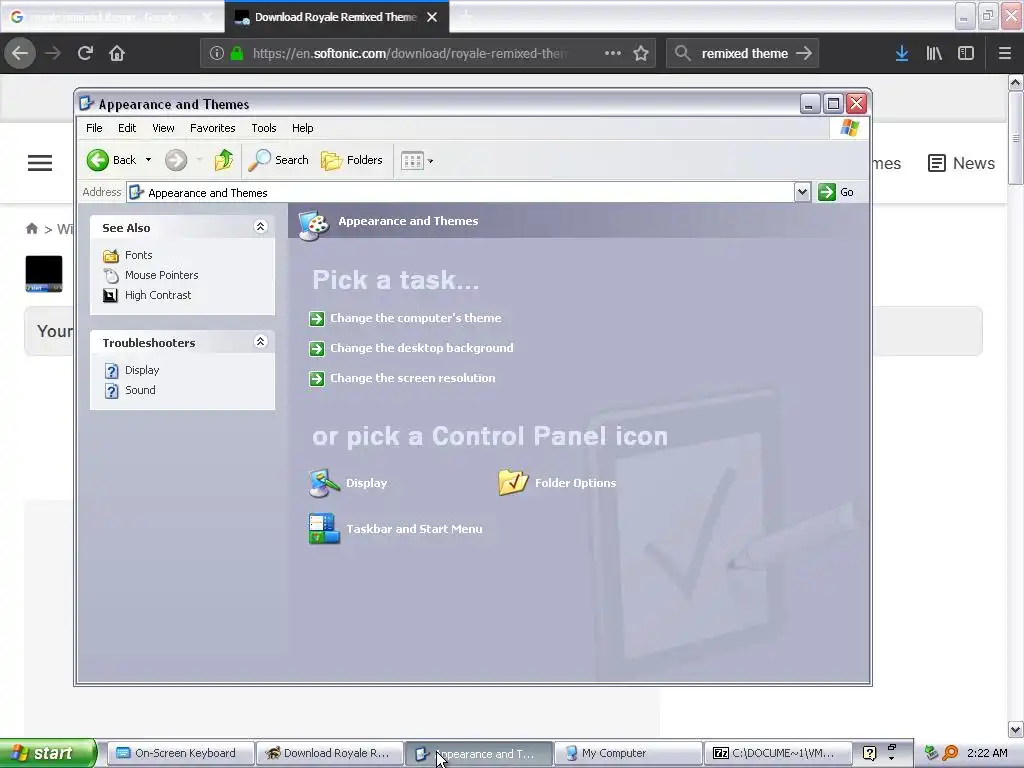Viewport: 1024px width, 768px height.
Task: Open the Back history dropdown arrow
Action: [148, 160]
